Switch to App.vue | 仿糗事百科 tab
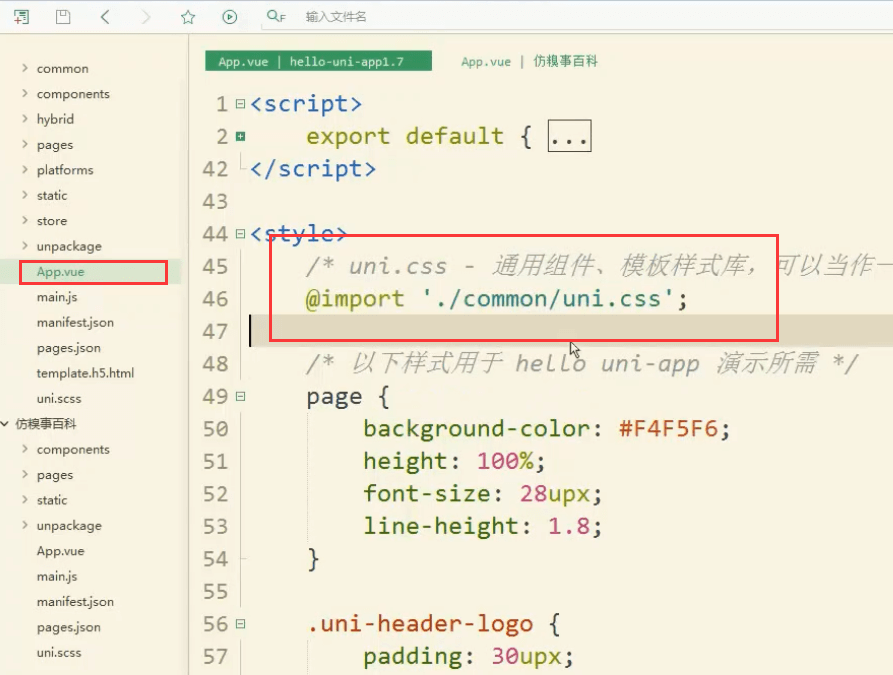The height and width of the screenshot is (675, 893). [529, 61]
